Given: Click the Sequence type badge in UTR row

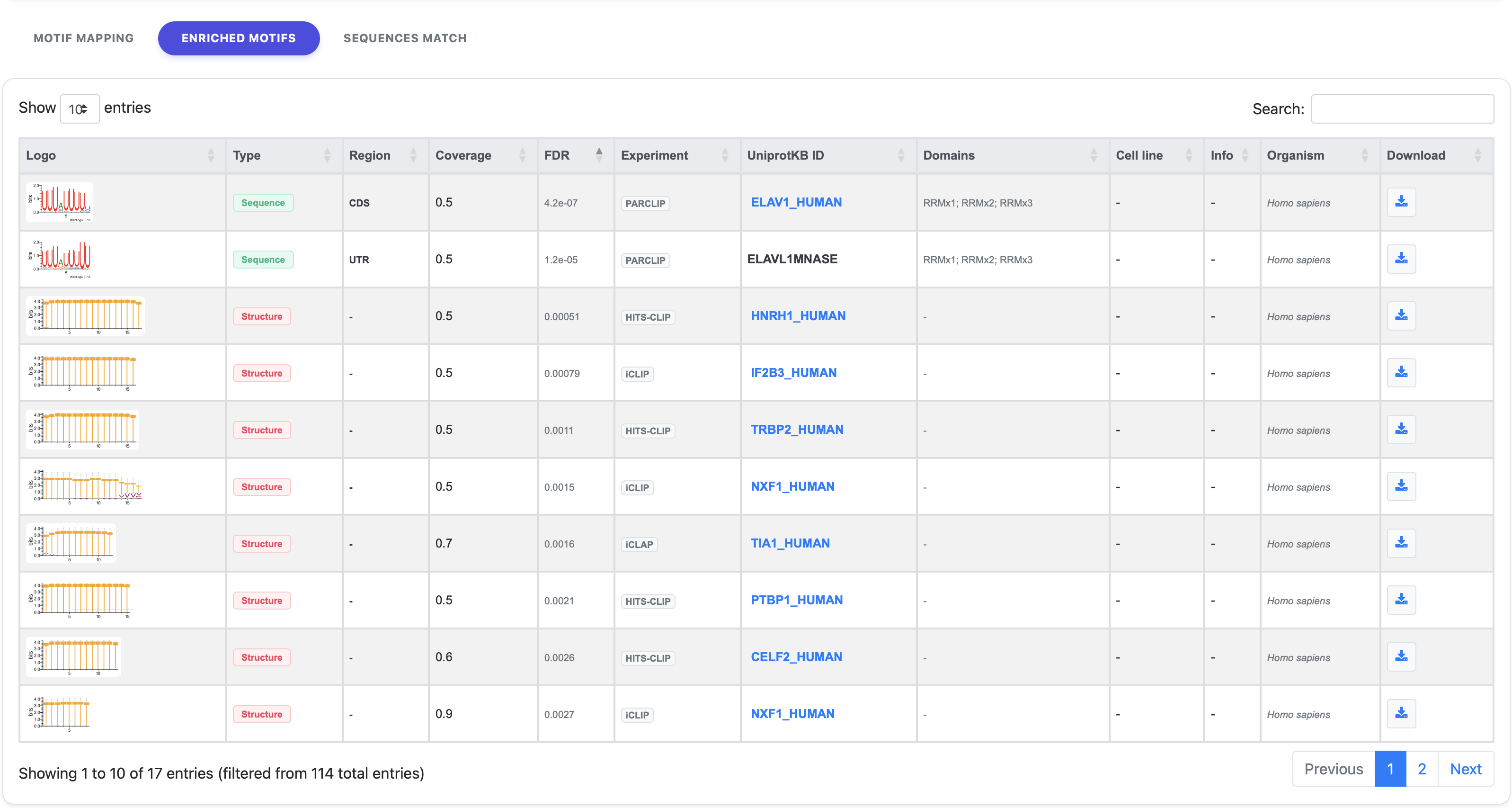Looking at the screenshot, I should pyautogui.click(x=263, y=260).
